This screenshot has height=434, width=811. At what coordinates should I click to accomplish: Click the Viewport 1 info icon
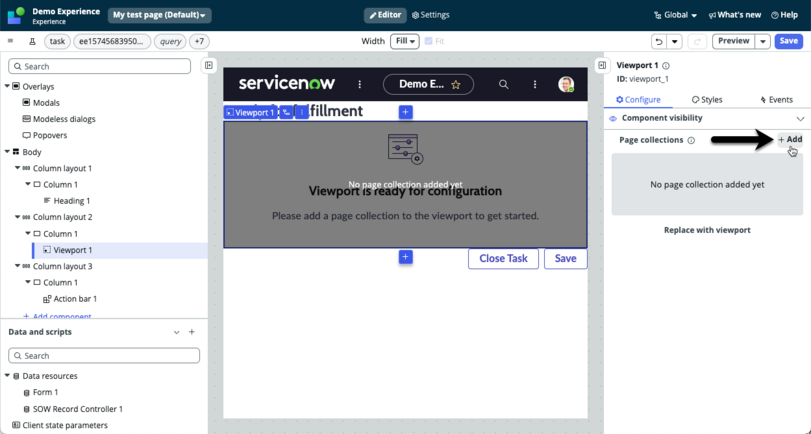click(x=666, y=66)
